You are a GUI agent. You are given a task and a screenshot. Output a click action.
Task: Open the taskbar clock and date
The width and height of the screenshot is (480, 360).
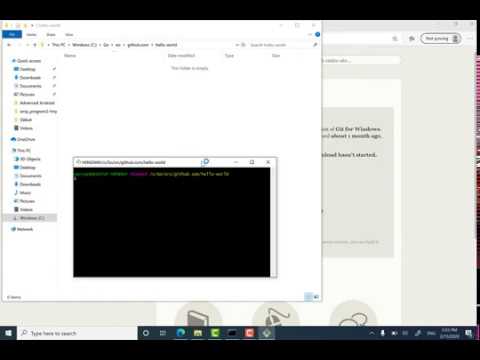449,333
